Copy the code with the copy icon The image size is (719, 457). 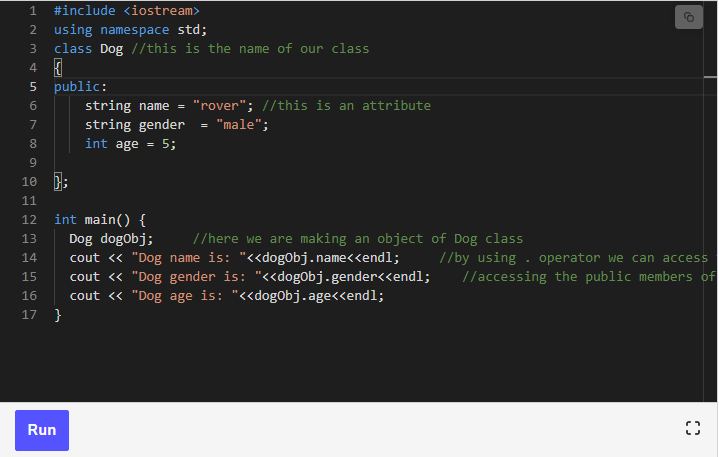point(688,17)
